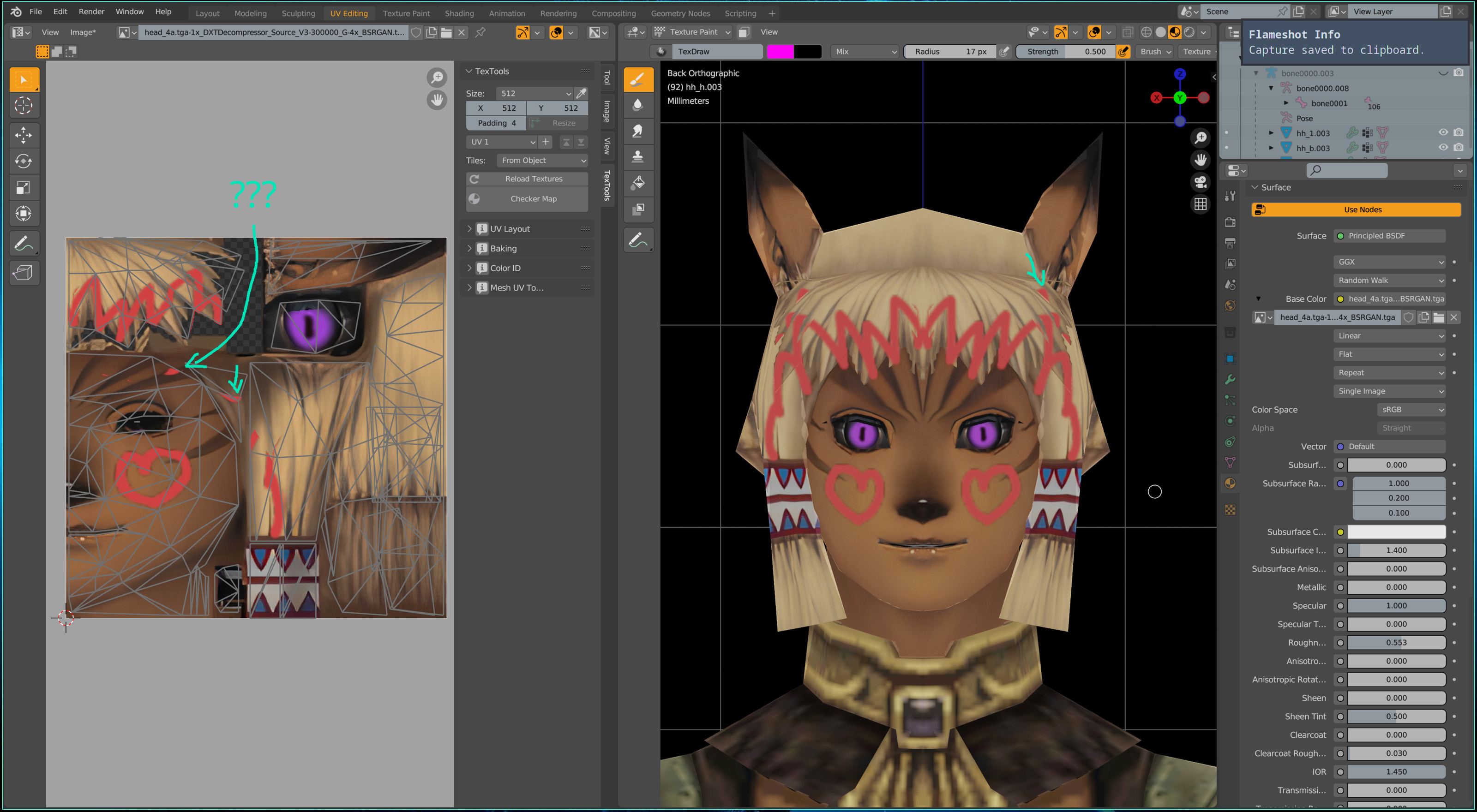Click the 3D viewport zoom icon

click(x=1200, y=137)
